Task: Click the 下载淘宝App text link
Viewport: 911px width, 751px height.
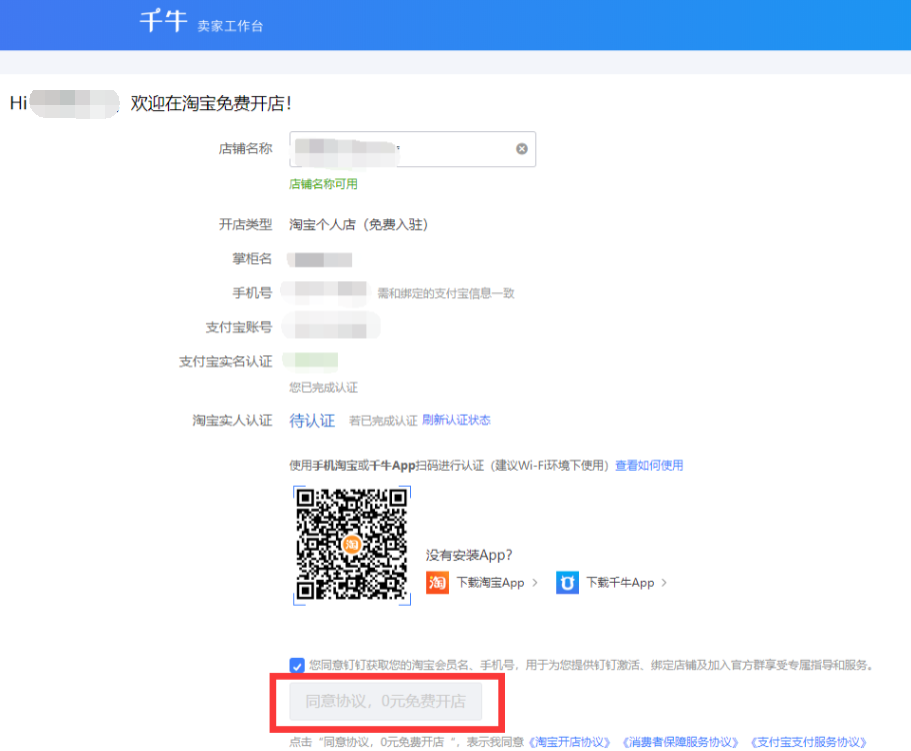Action: tap(490, 582)
